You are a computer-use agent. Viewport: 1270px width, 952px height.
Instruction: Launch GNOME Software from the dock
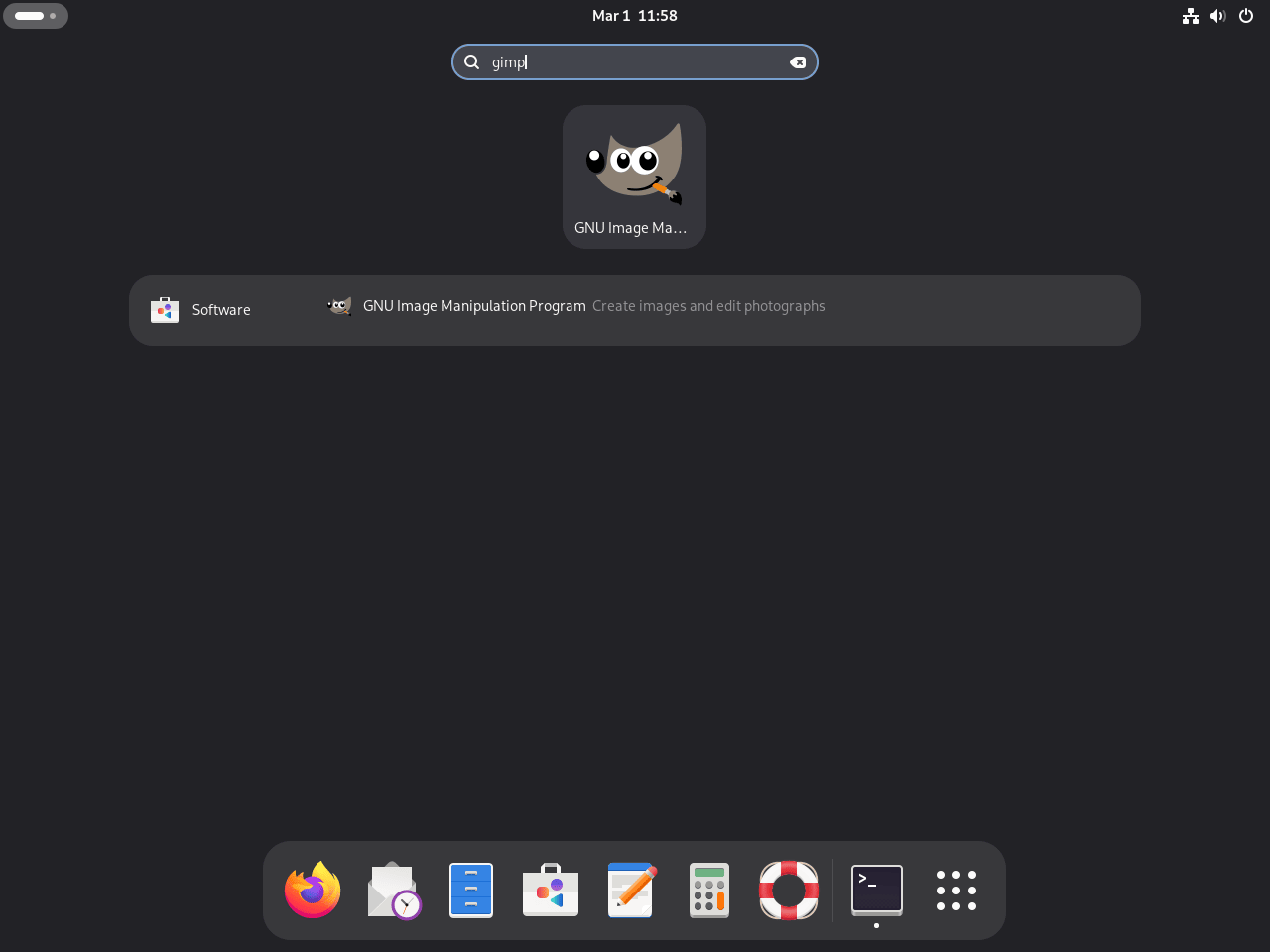point(550,890)
